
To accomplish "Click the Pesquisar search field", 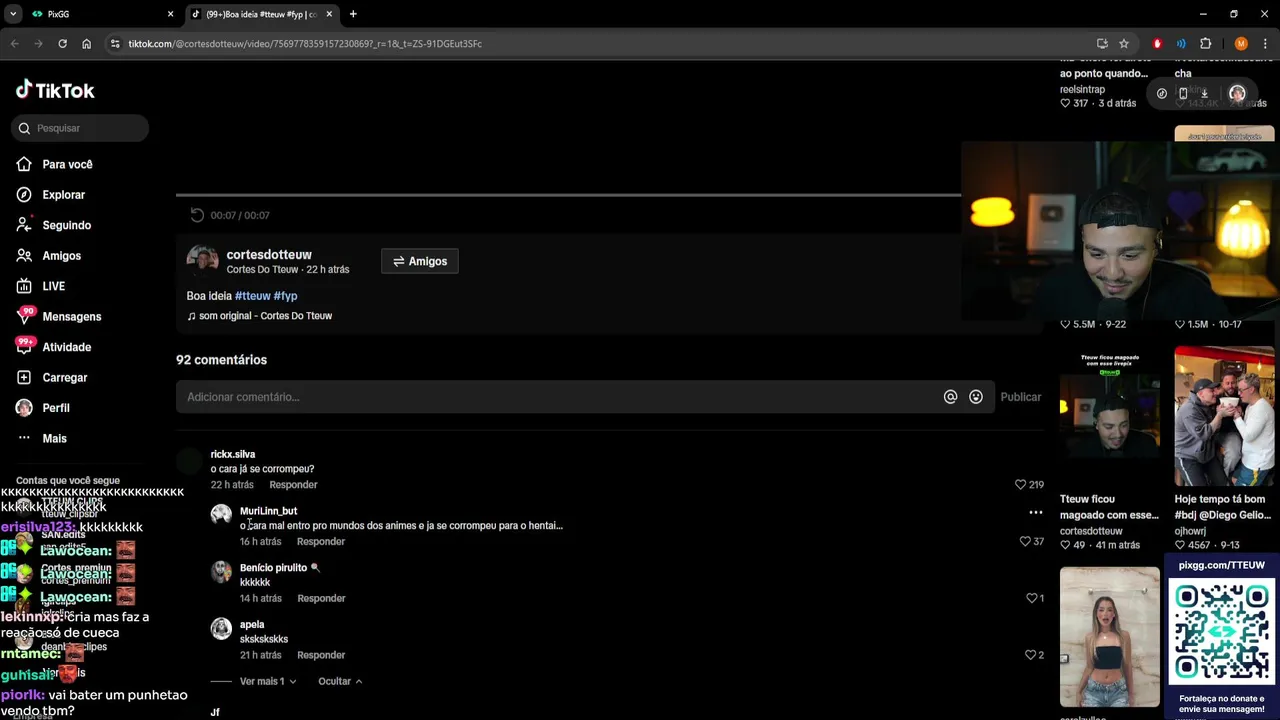I will (81, 128).
